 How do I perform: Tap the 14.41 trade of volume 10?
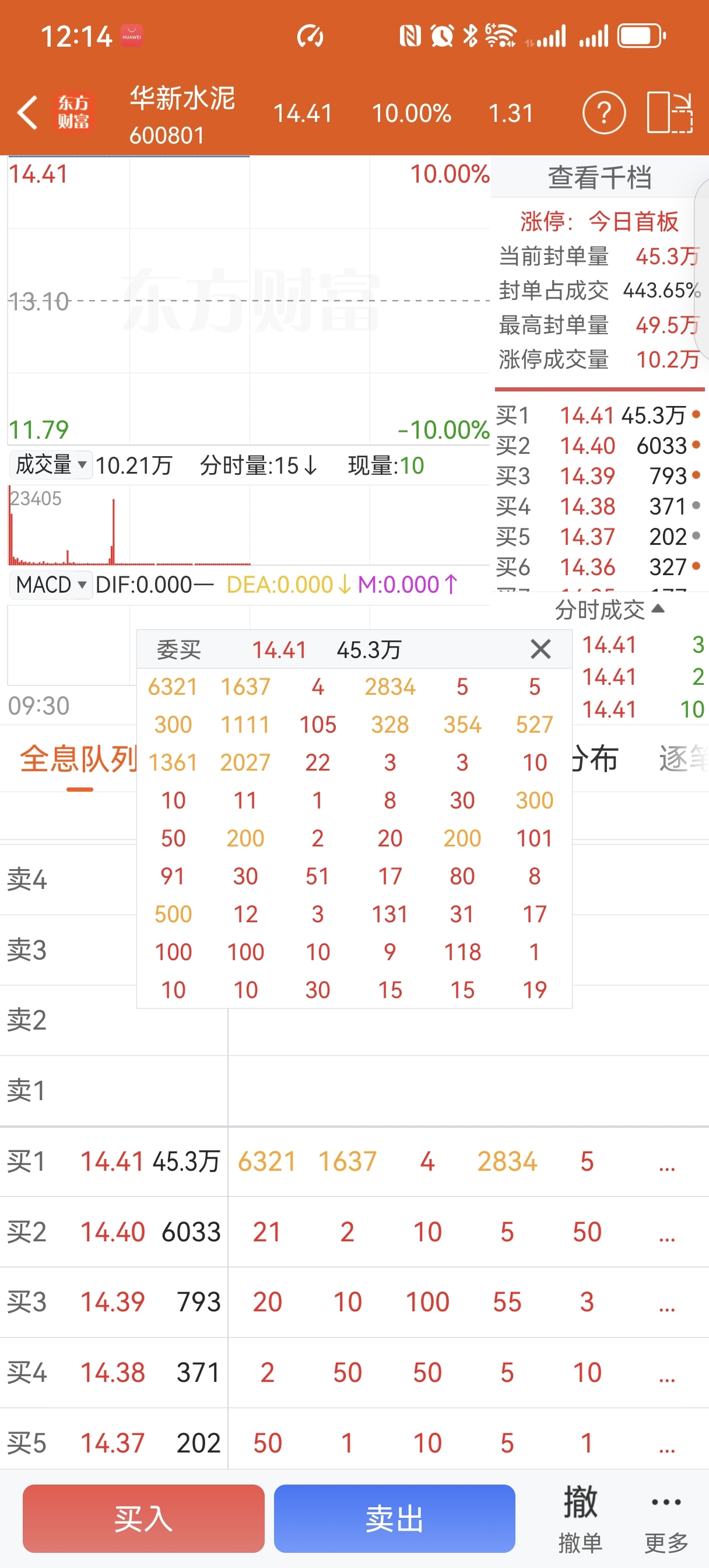pos(643,709)
